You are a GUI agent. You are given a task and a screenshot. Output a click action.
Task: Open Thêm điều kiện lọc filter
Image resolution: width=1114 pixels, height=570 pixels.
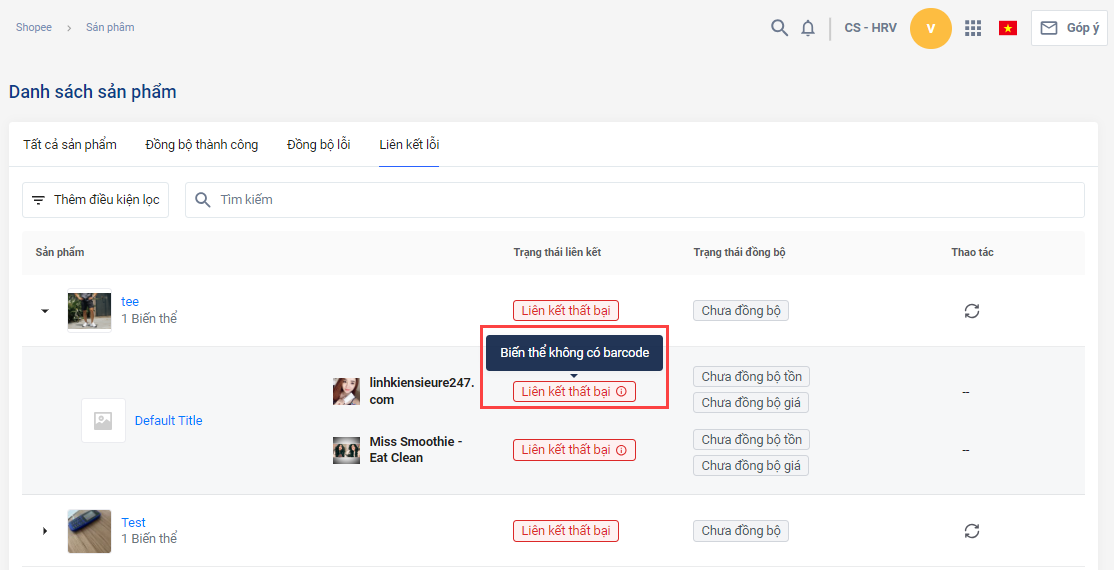(96, 200)
